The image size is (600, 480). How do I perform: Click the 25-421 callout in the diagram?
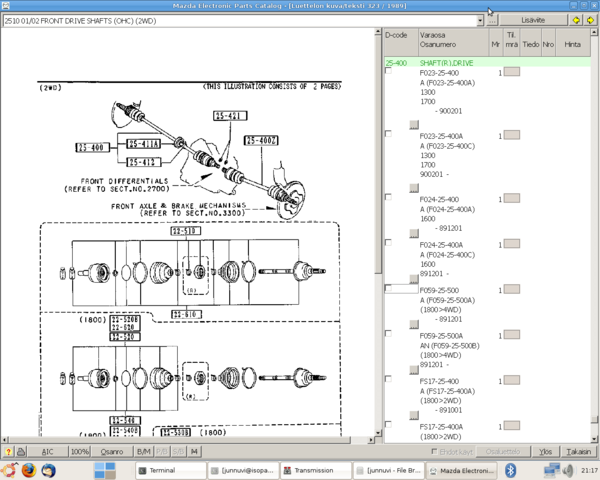click(230, 116)
